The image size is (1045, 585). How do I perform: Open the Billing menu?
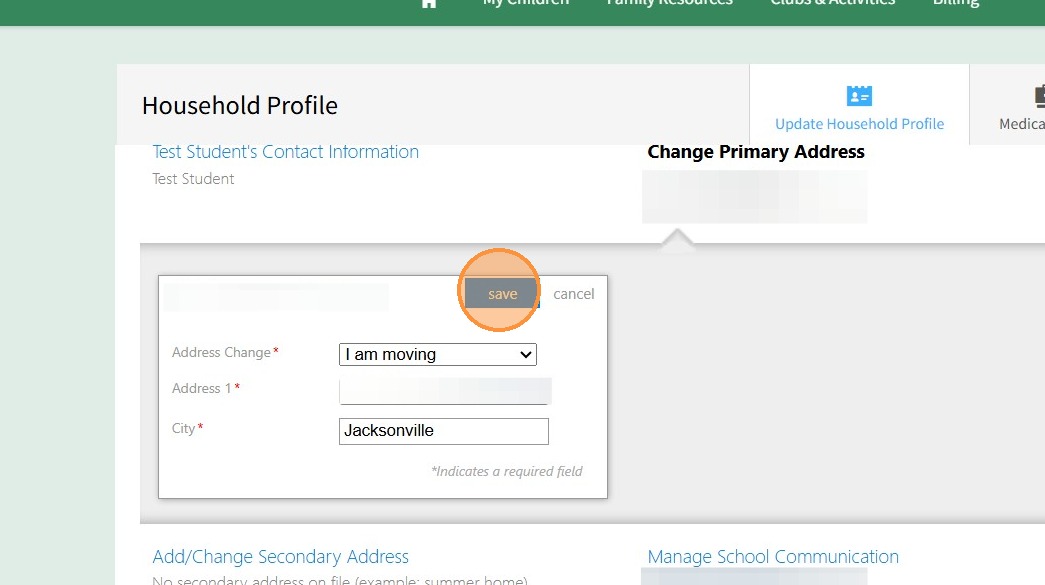click(955, 4)
